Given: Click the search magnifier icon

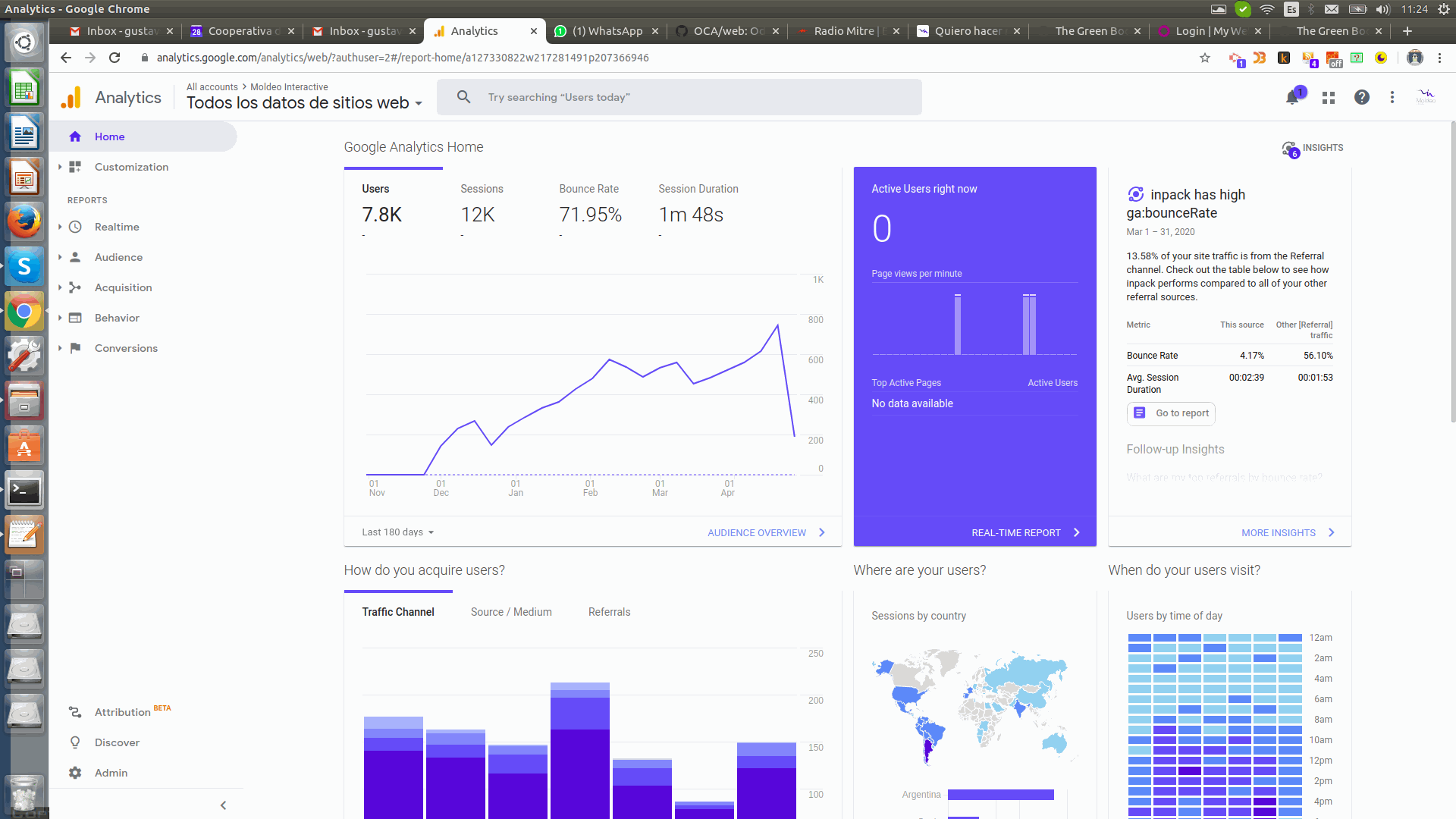Looking at the screenshot, I should point(463,97).
